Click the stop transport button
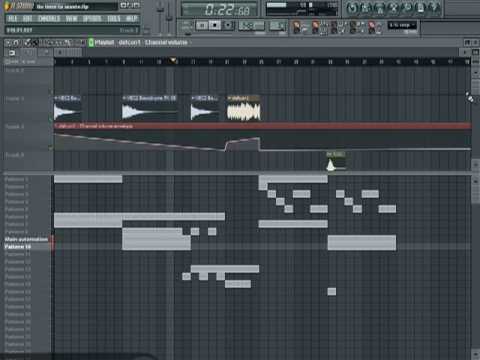The height and width of the screenshot is (360, 480). 215,25
